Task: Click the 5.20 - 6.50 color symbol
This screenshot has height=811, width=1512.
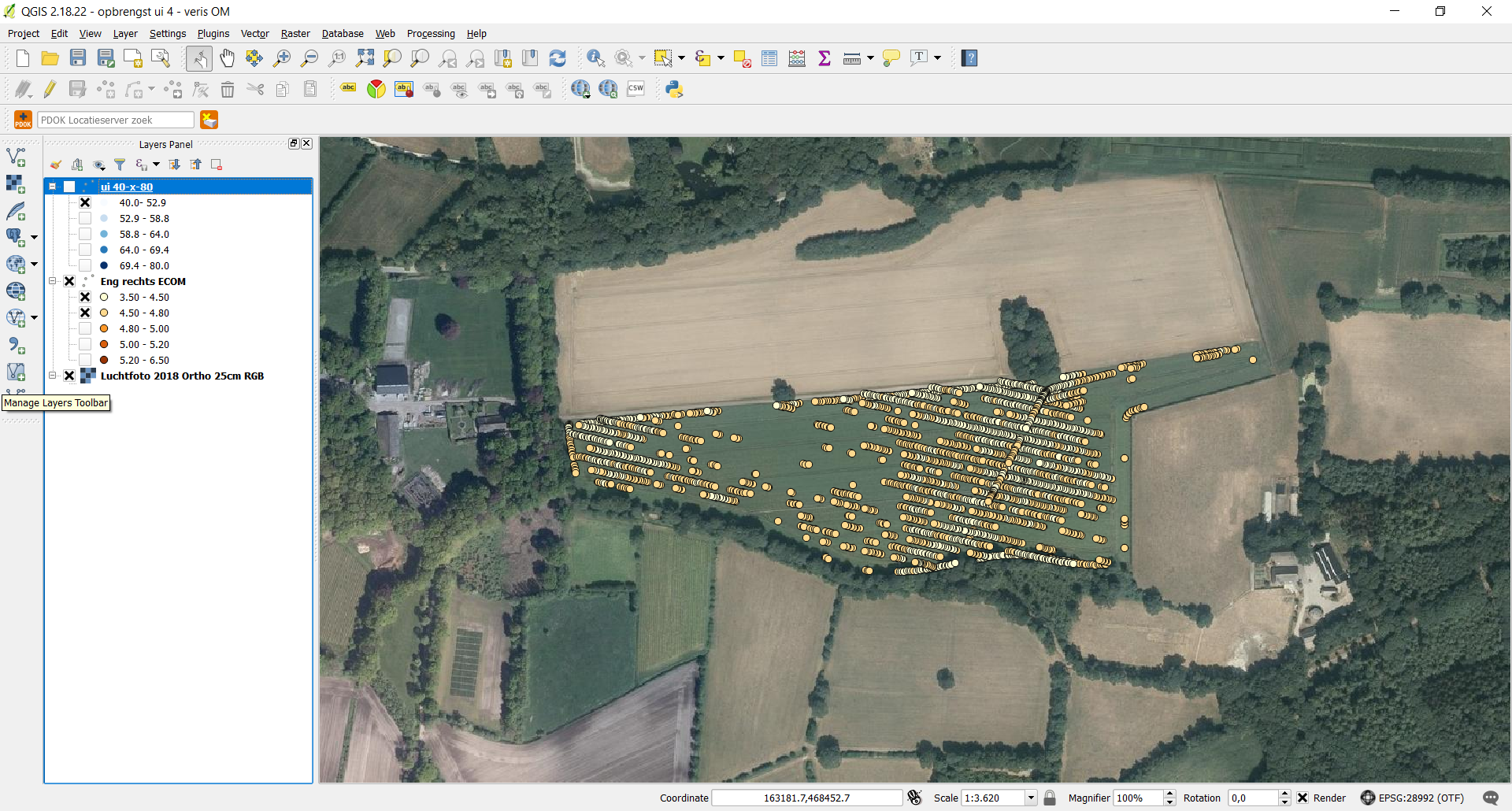Action: pos(104,360)
